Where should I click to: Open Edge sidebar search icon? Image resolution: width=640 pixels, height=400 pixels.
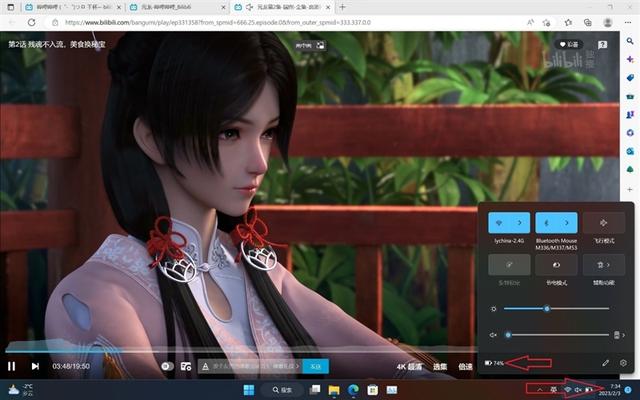(630, 41)
